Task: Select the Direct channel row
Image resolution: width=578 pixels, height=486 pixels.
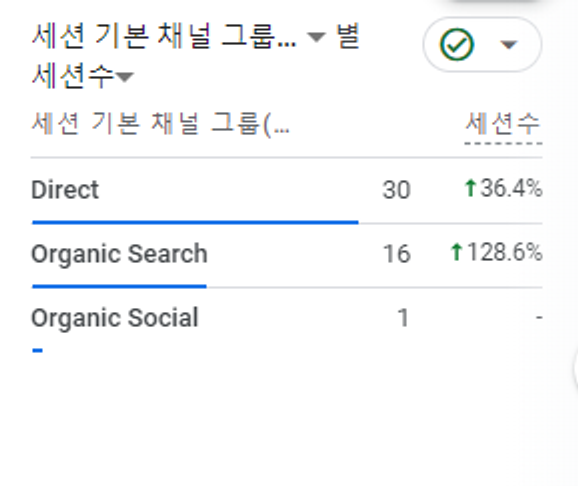Action: [286, 190]
